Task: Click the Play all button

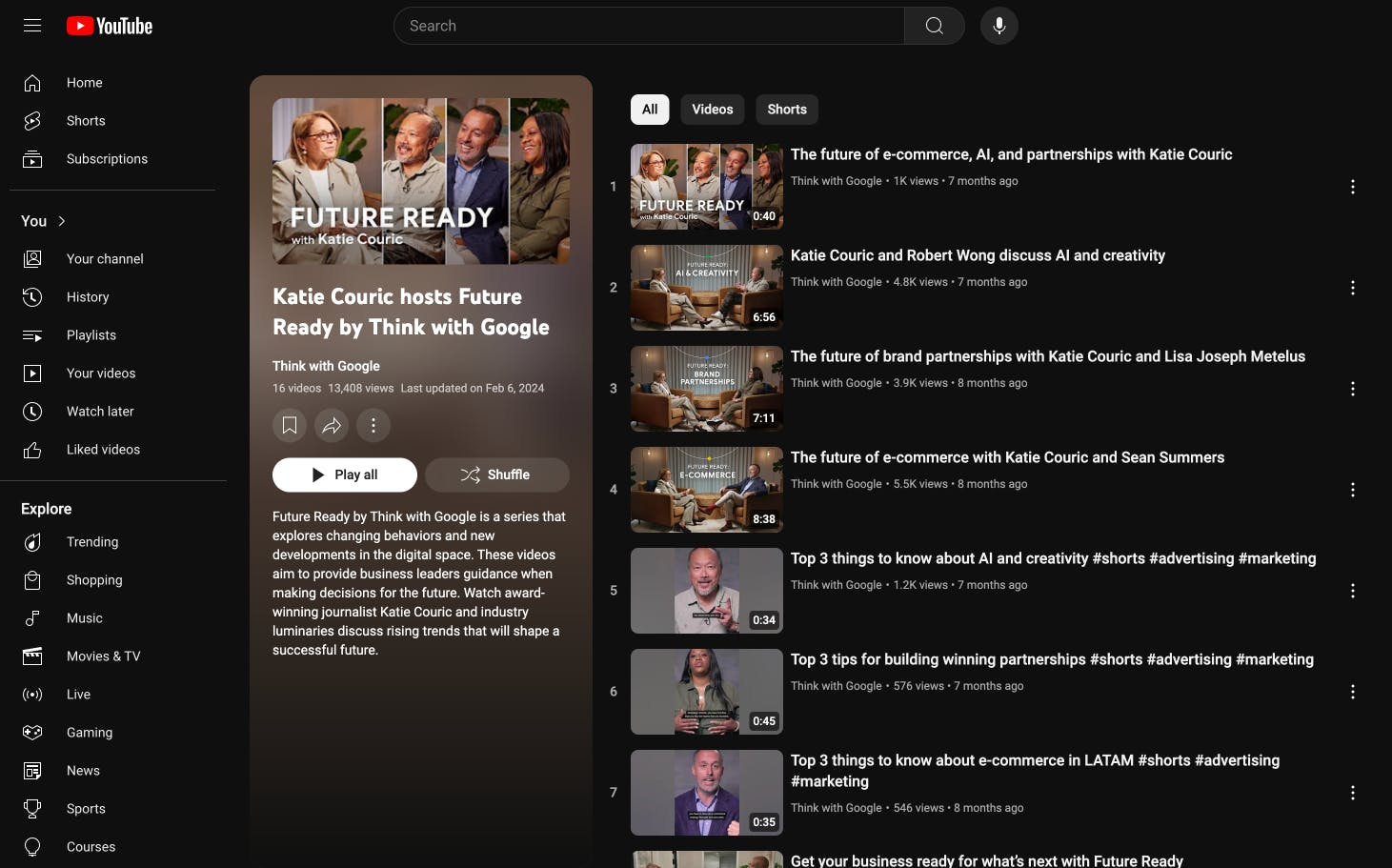Action: [345, 474]
